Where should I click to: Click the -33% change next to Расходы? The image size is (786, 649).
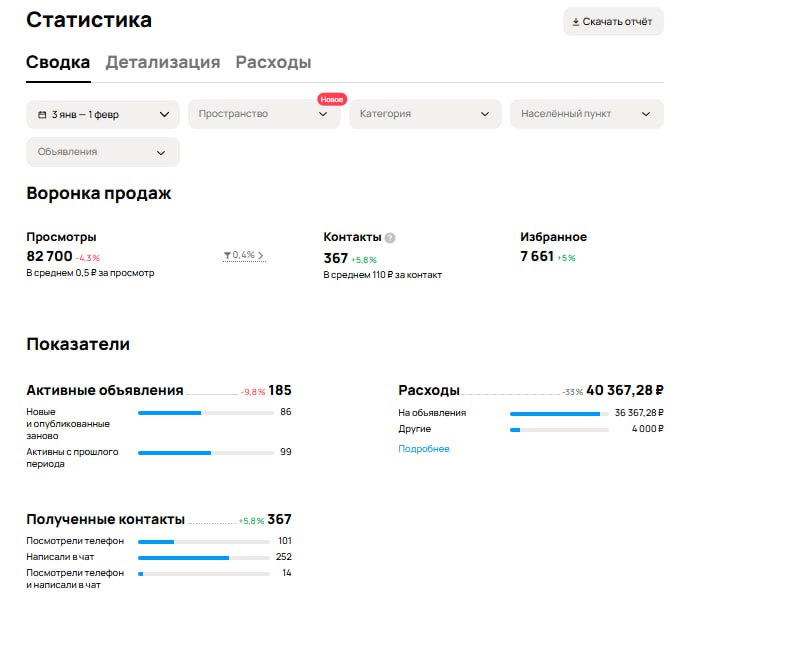[572, 392]
